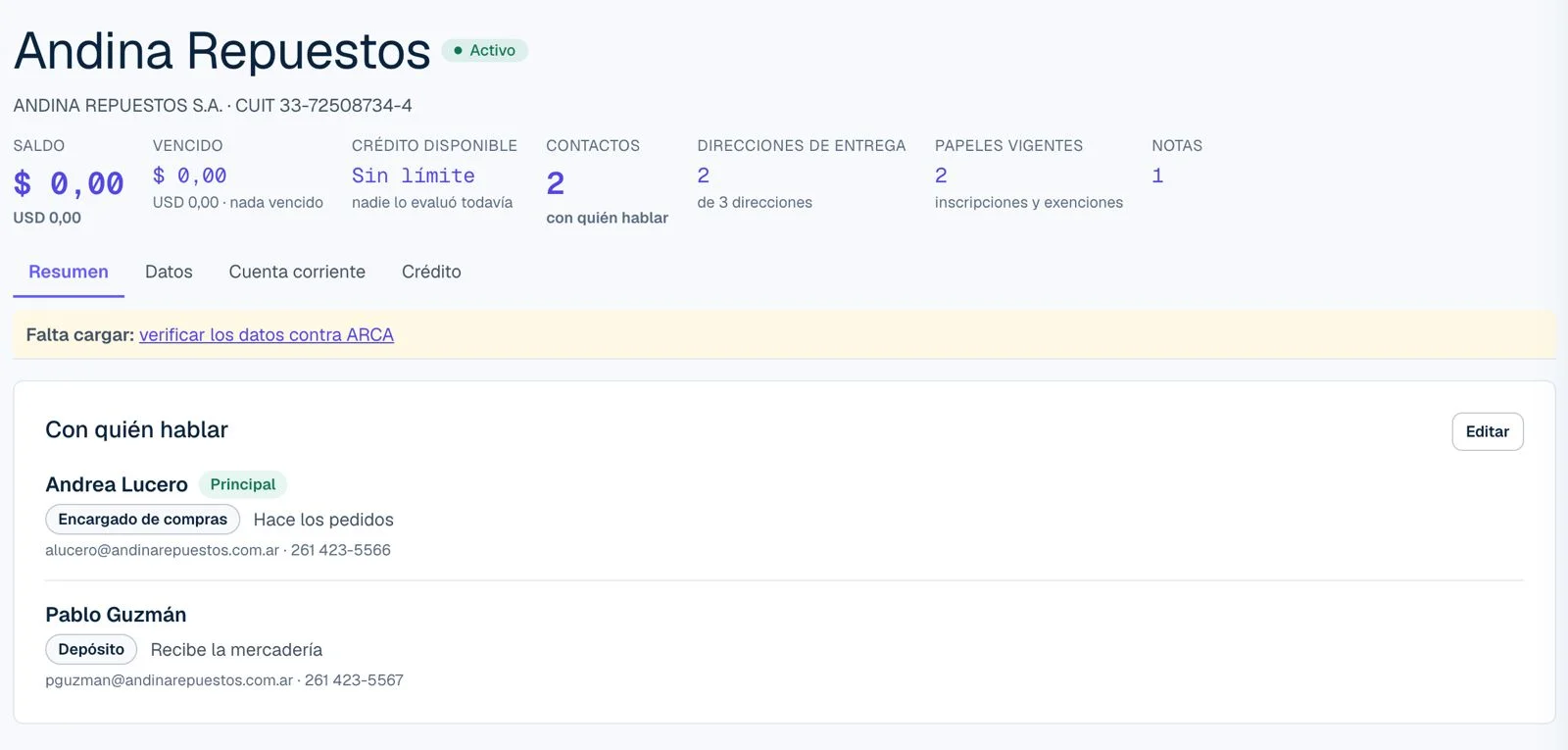Click the 'inscripciones y exenciones' caption
Screen dimensions: 1568x750
[x=1029, y=202]
